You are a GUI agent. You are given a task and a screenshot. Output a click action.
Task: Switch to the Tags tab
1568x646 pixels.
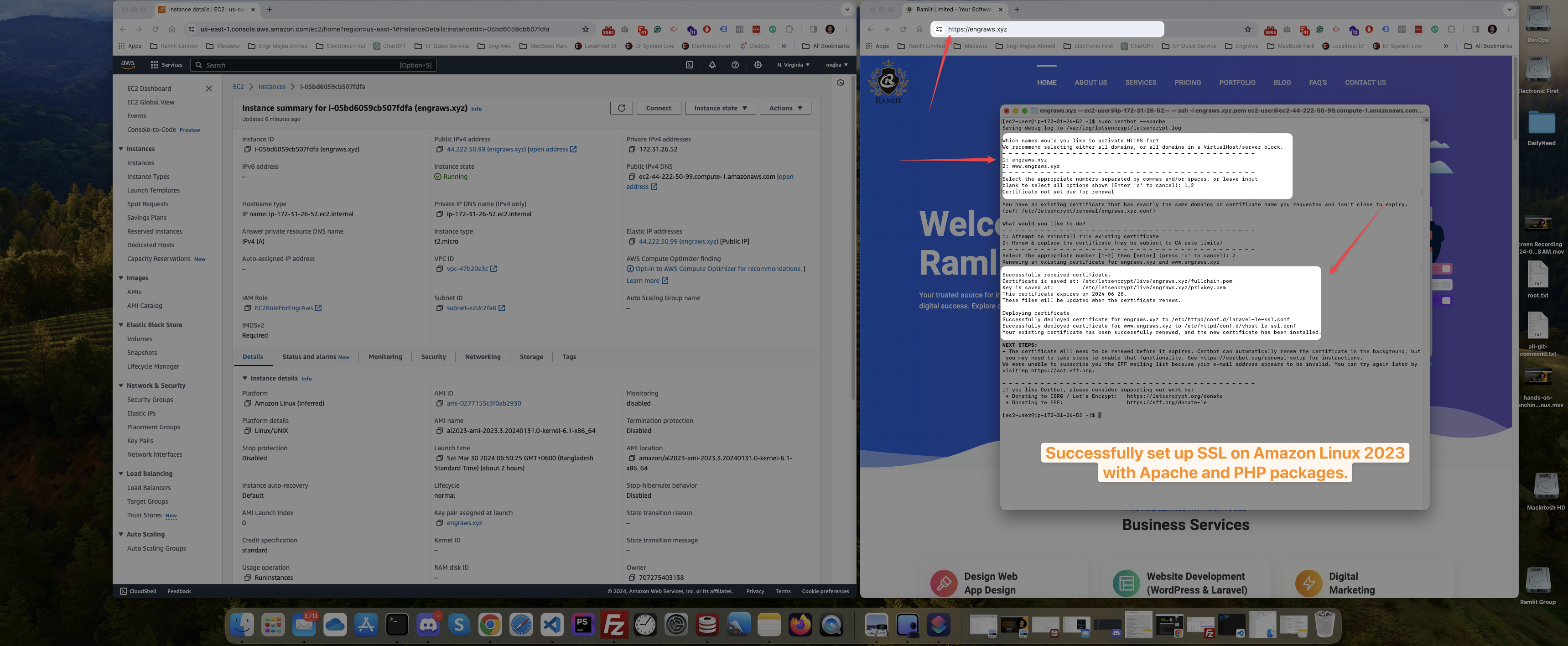[569, 357]
